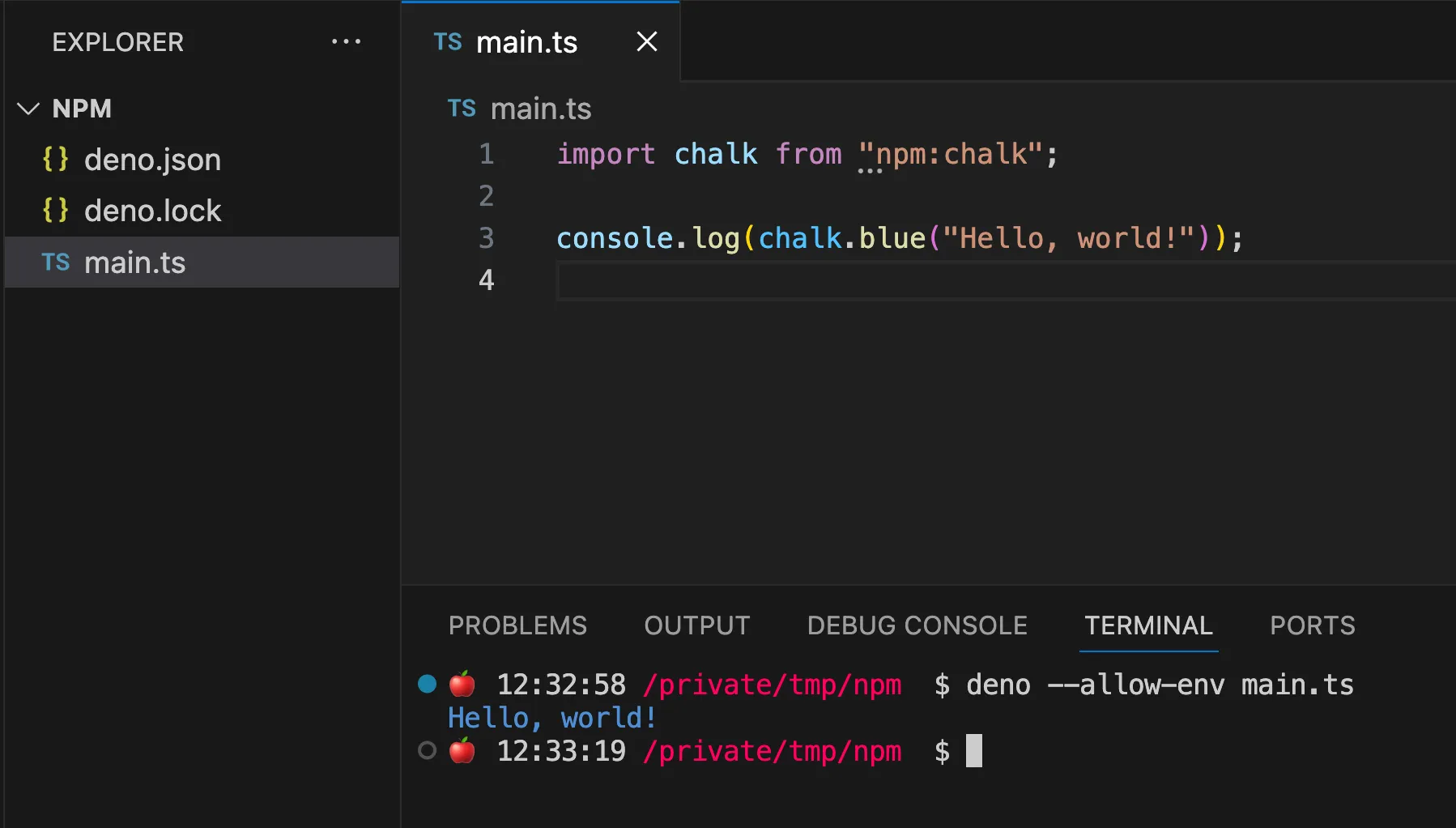Screen dimensions: 1456x828
Task: Click the terminal input at the shell prompt
Action: 974,751
